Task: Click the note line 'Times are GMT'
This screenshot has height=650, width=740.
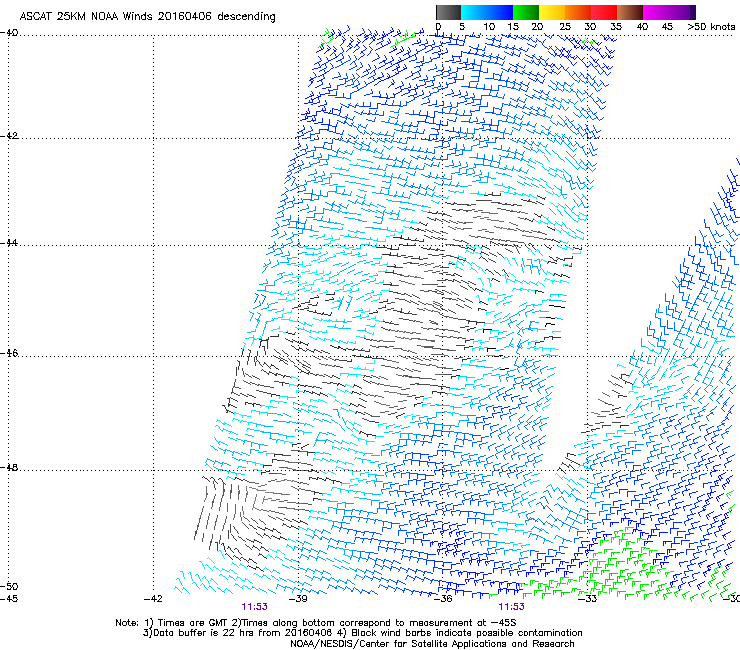Action: pyautogui.click(x=194, y=623)
